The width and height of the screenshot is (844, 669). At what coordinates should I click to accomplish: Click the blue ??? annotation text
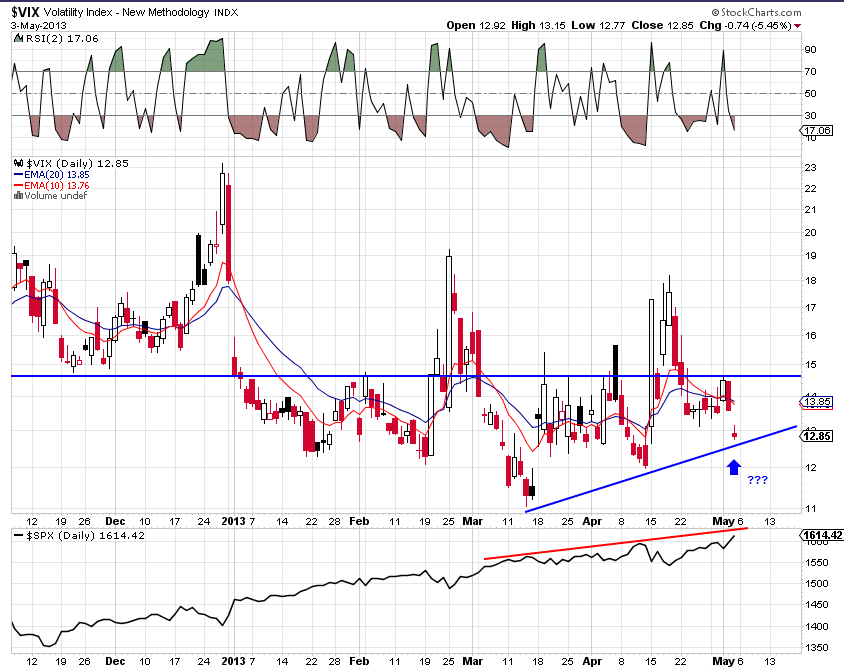coord(757,480)
